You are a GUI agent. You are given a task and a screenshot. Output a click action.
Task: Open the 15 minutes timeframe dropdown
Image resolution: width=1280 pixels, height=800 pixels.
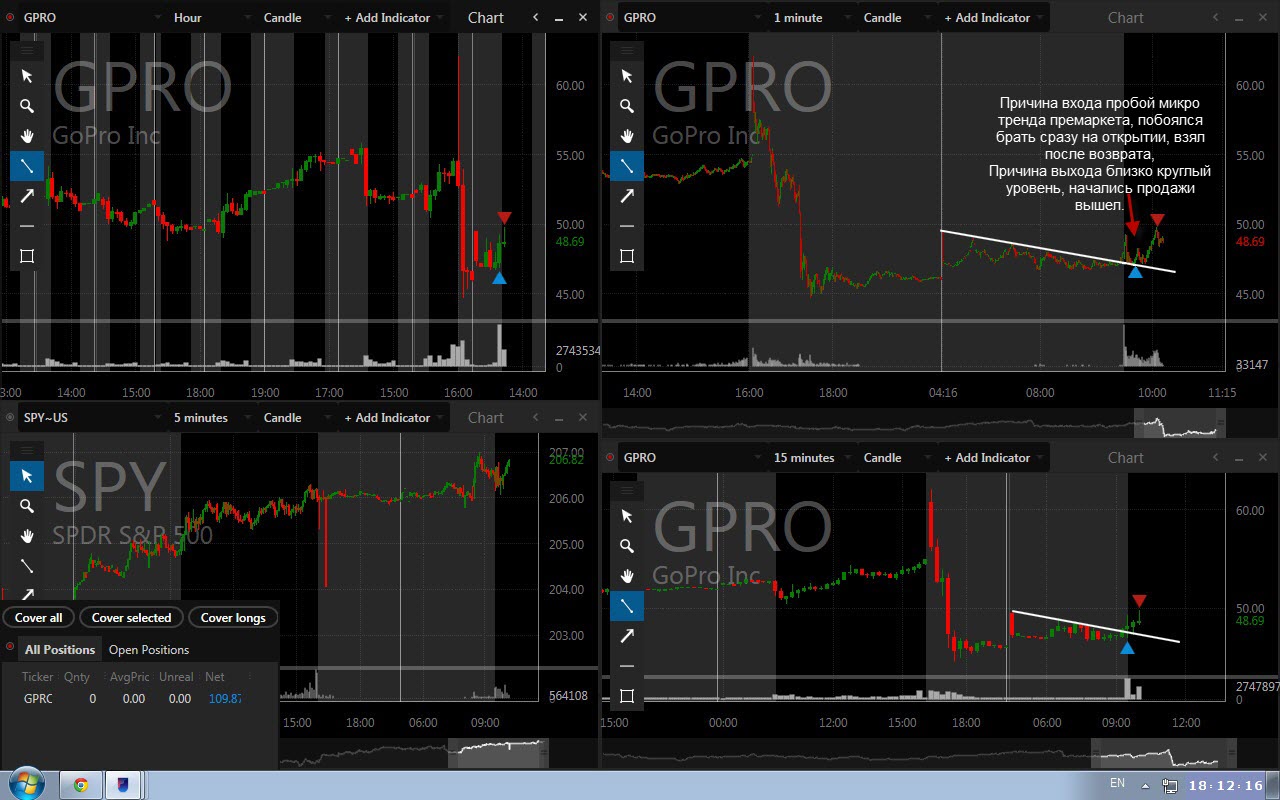[811, 458]
